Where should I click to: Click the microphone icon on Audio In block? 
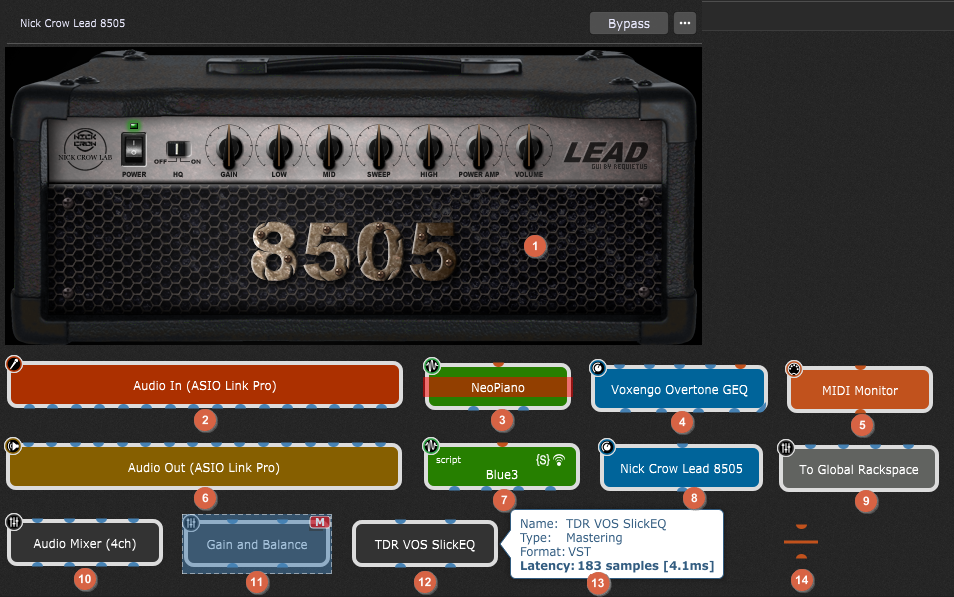13,364
